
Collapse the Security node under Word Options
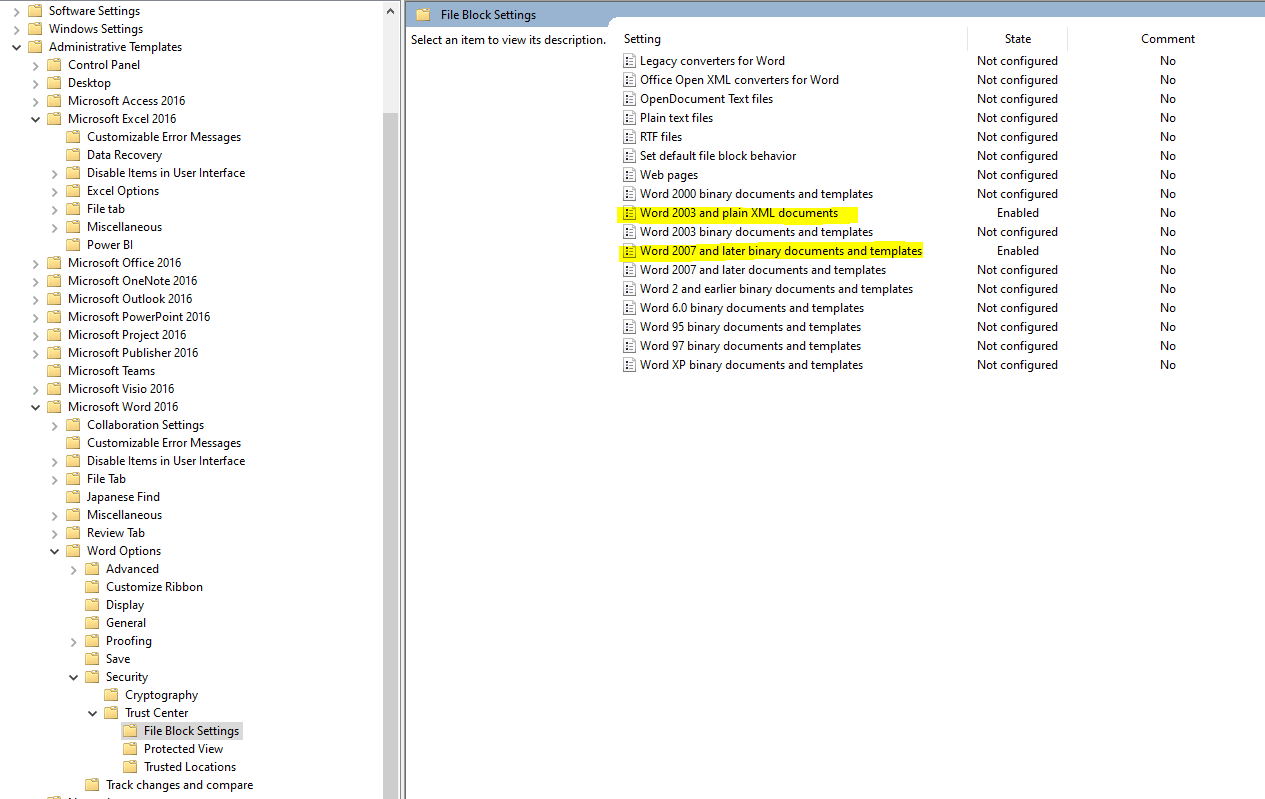(x=73, y=677)
